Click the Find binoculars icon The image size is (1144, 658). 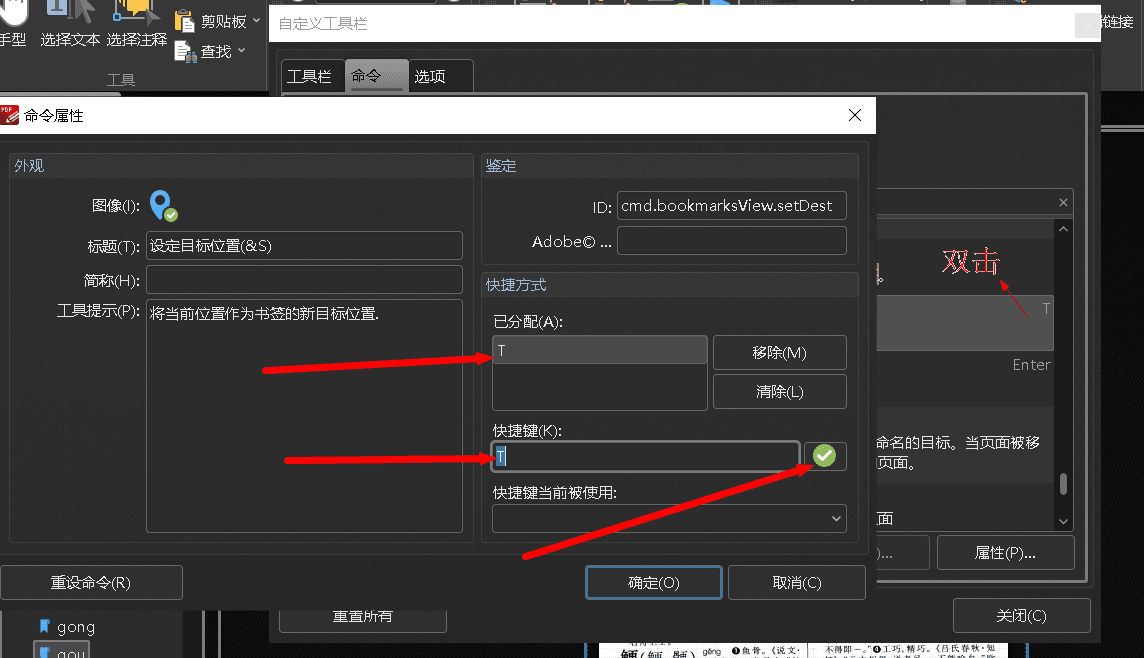coord(184,51)
